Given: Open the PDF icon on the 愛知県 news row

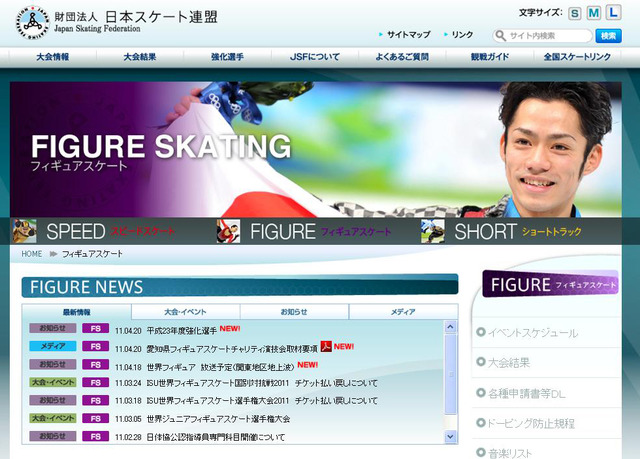Looking at the screenshot, I should point(326,346).
